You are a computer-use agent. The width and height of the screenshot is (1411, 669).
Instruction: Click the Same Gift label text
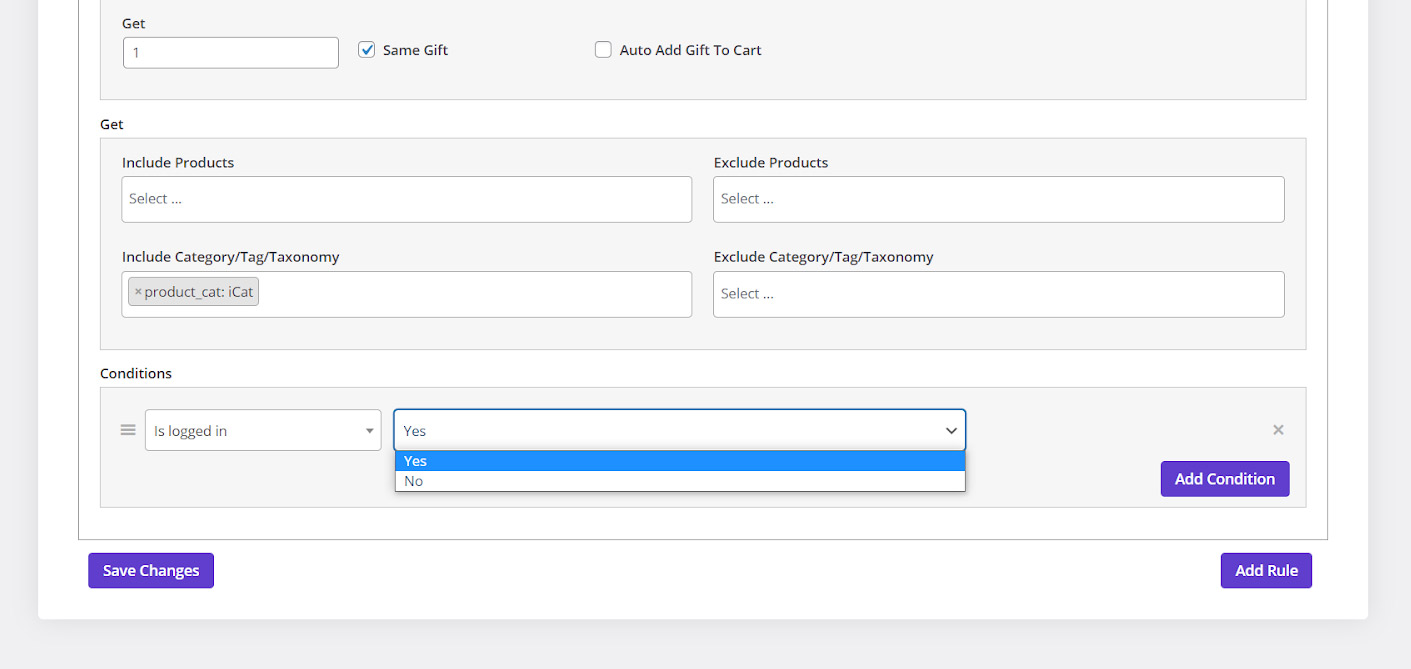click(415, 50)
